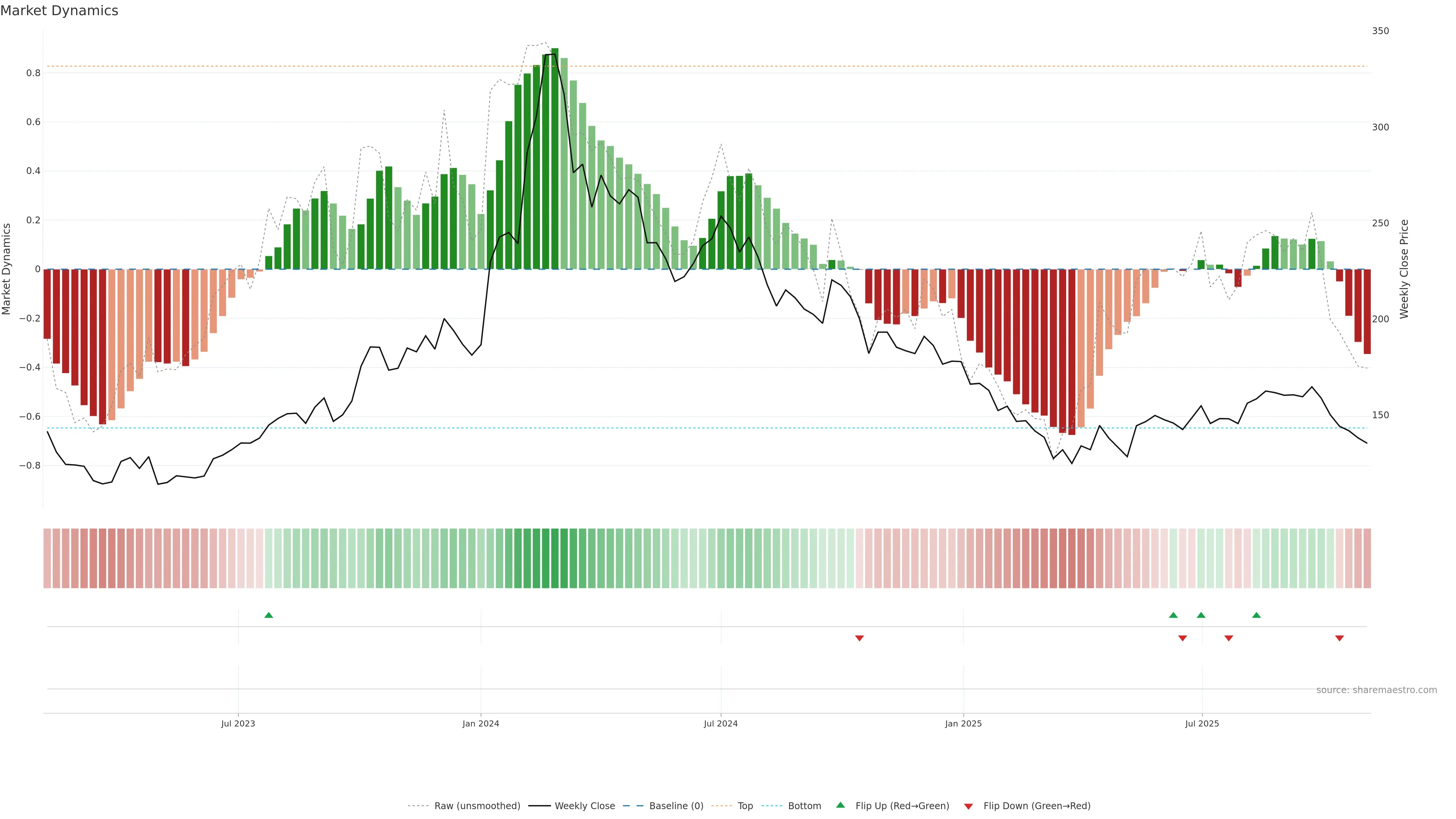Image resolution: width=1456 pixels, height=819 pixels.
Task: Click the Market Dynamics chart title
Action: [60, 11]
